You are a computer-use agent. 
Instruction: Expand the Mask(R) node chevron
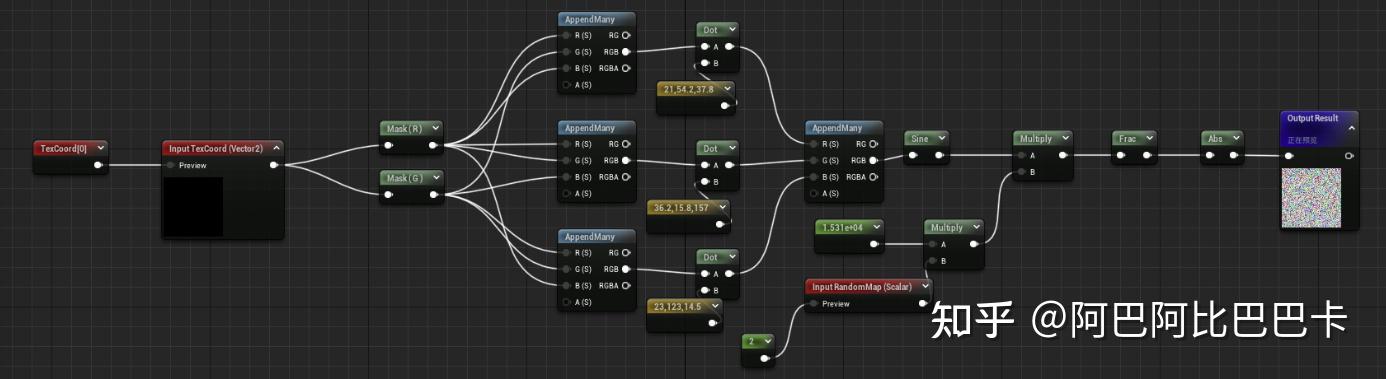point(435,129)
